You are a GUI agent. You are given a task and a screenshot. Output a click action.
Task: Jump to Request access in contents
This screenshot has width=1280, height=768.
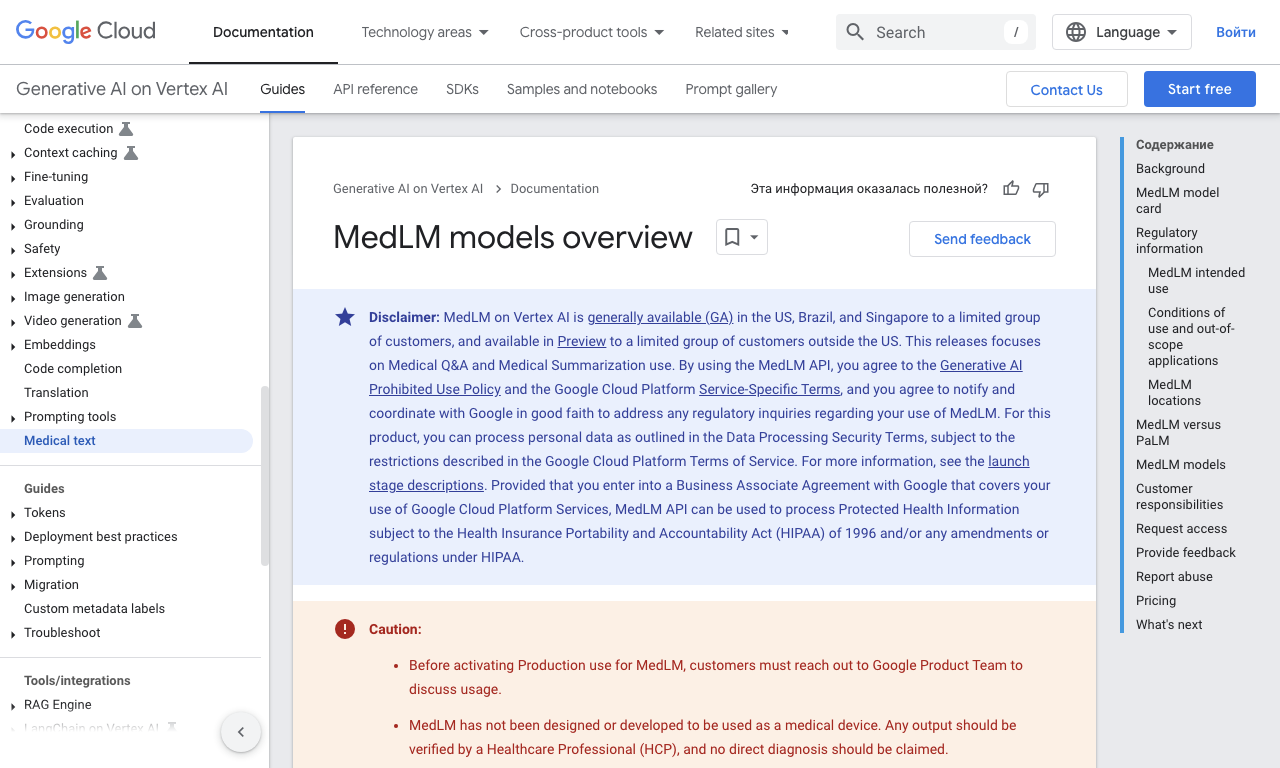1181,529
